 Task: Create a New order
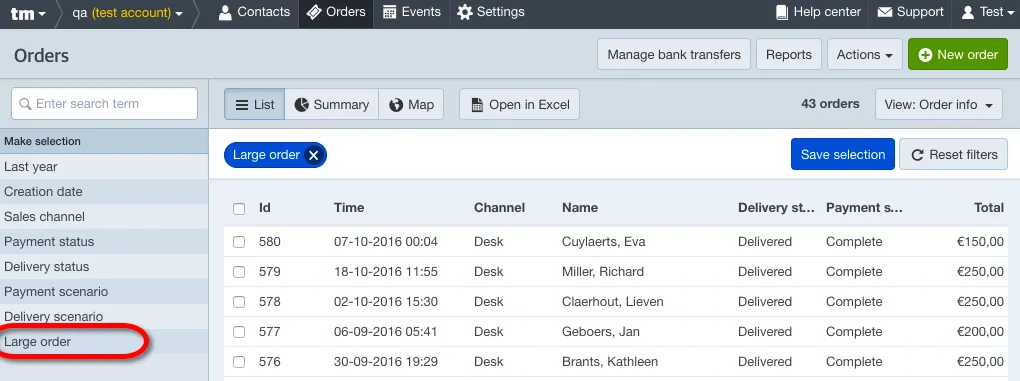958,55
